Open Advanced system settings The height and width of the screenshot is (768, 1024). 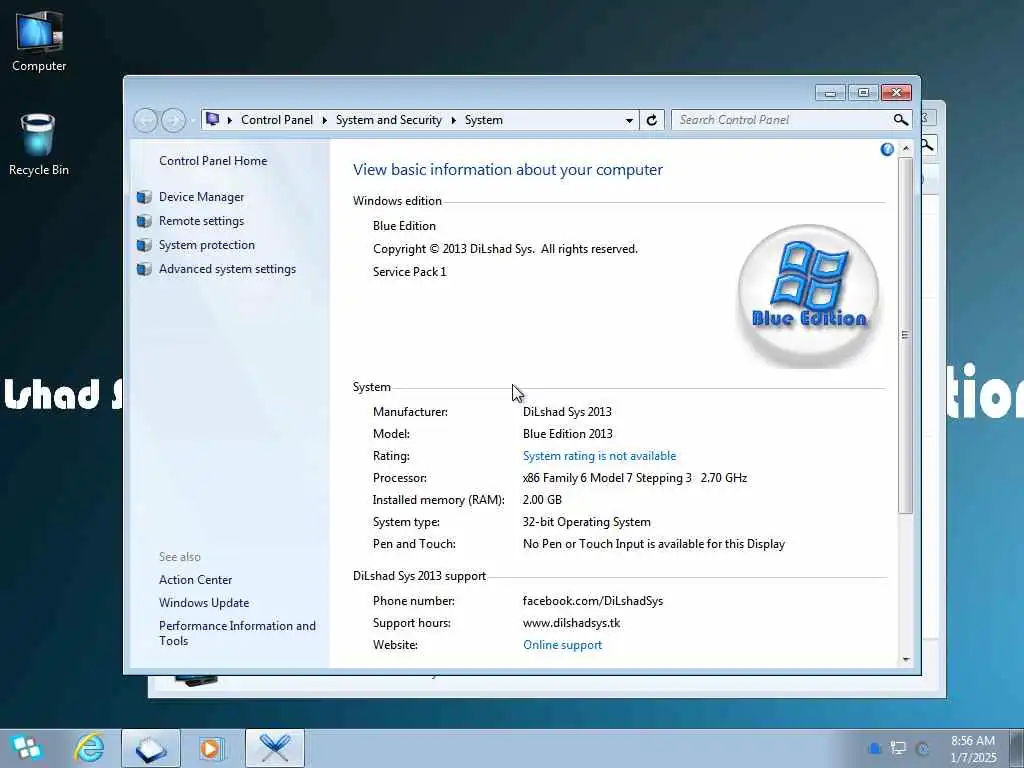(227, 269)
